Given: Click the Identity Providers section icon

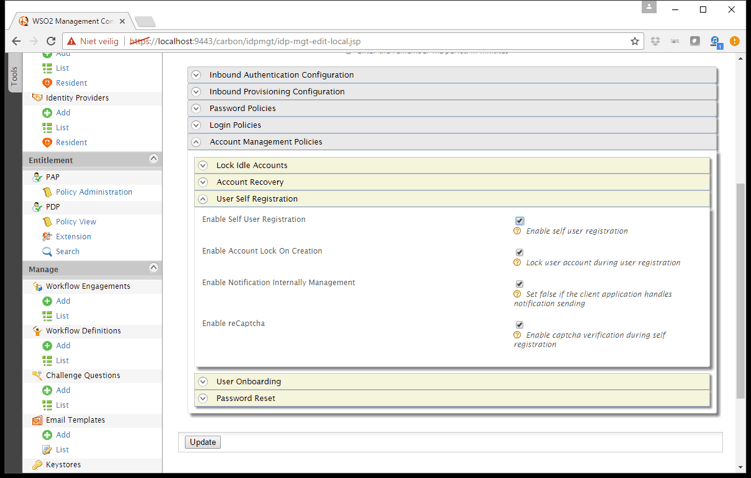Looking at the screenshot, I should pyautogui.click(x=37, y=97).
